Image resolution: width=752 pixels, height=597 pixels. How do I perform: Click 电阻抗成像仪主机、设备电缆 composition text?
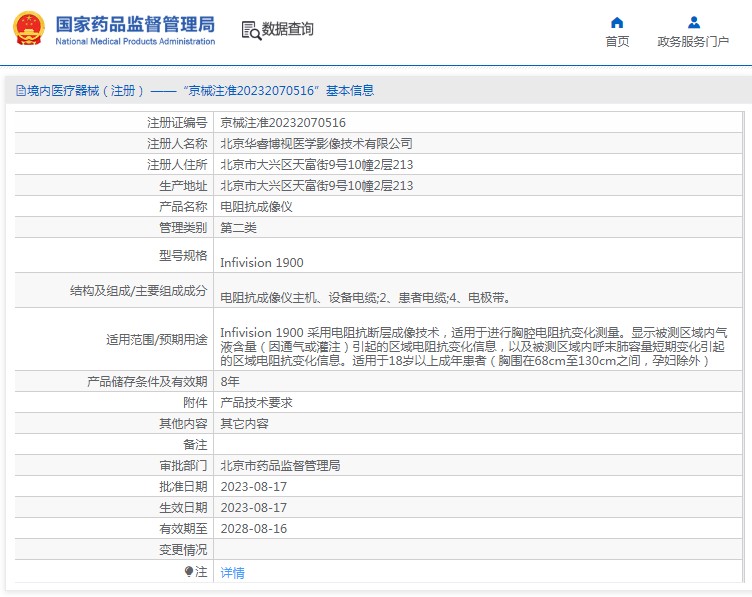coord(366,298)
